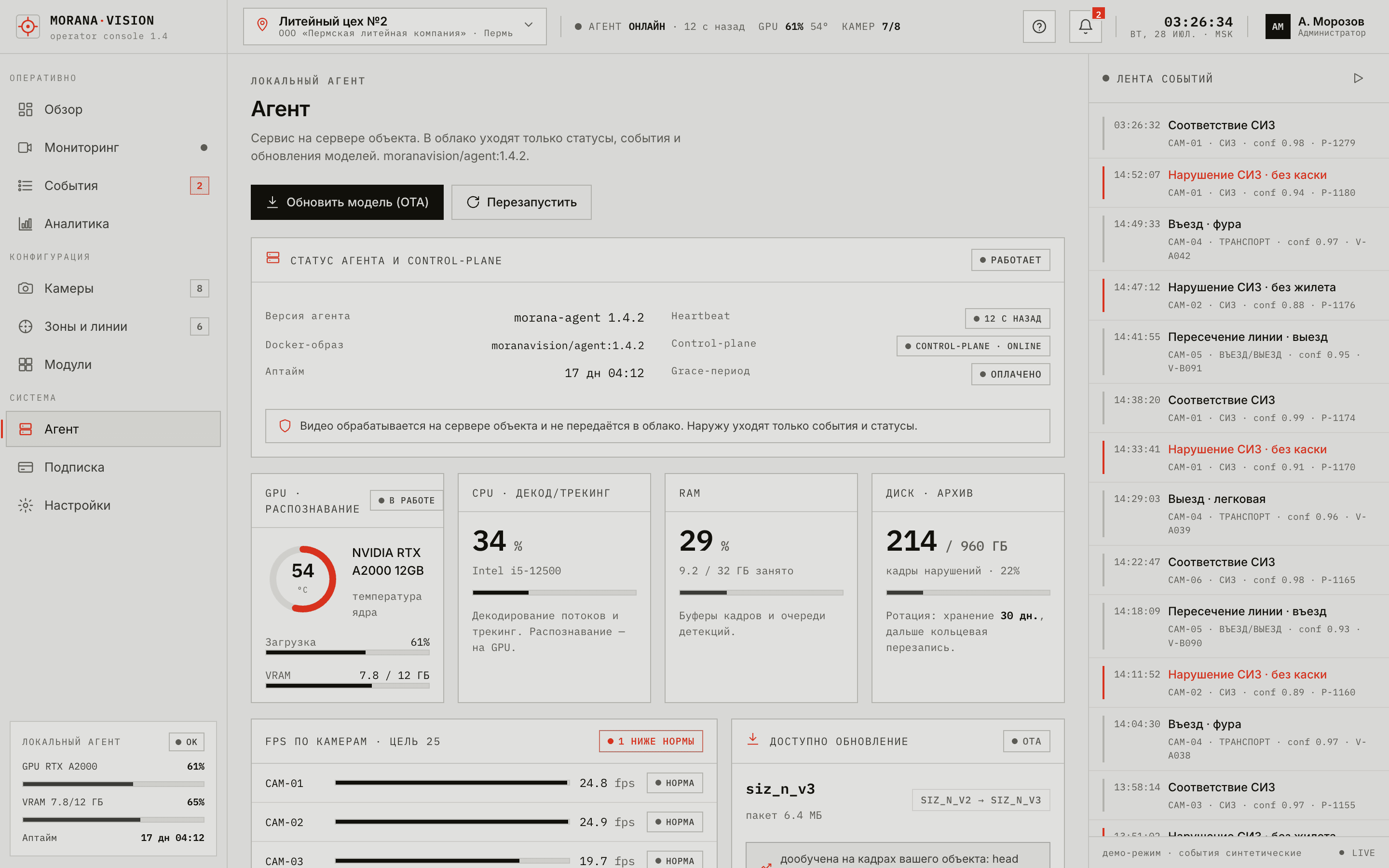Click the RAM 29% usage bar

coord(761,593)
